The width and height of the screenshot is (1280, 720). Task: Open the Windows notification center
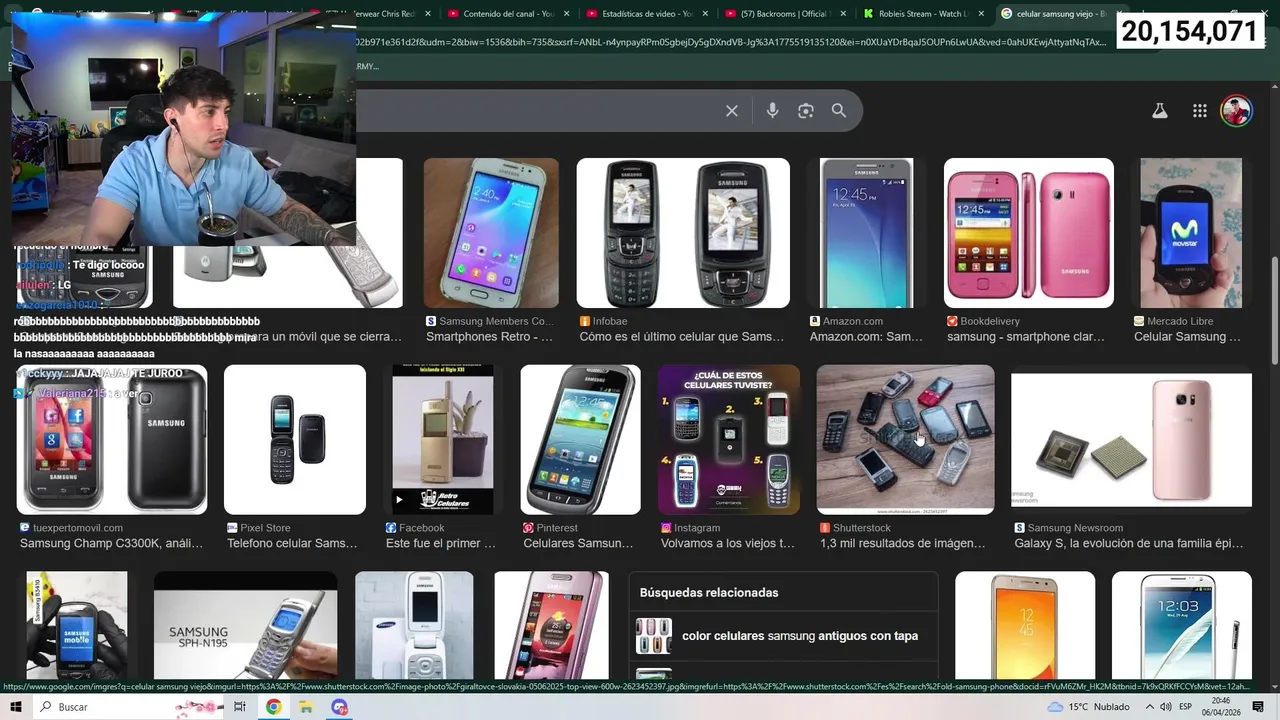pyautogui.click(x=1258, y=707)
